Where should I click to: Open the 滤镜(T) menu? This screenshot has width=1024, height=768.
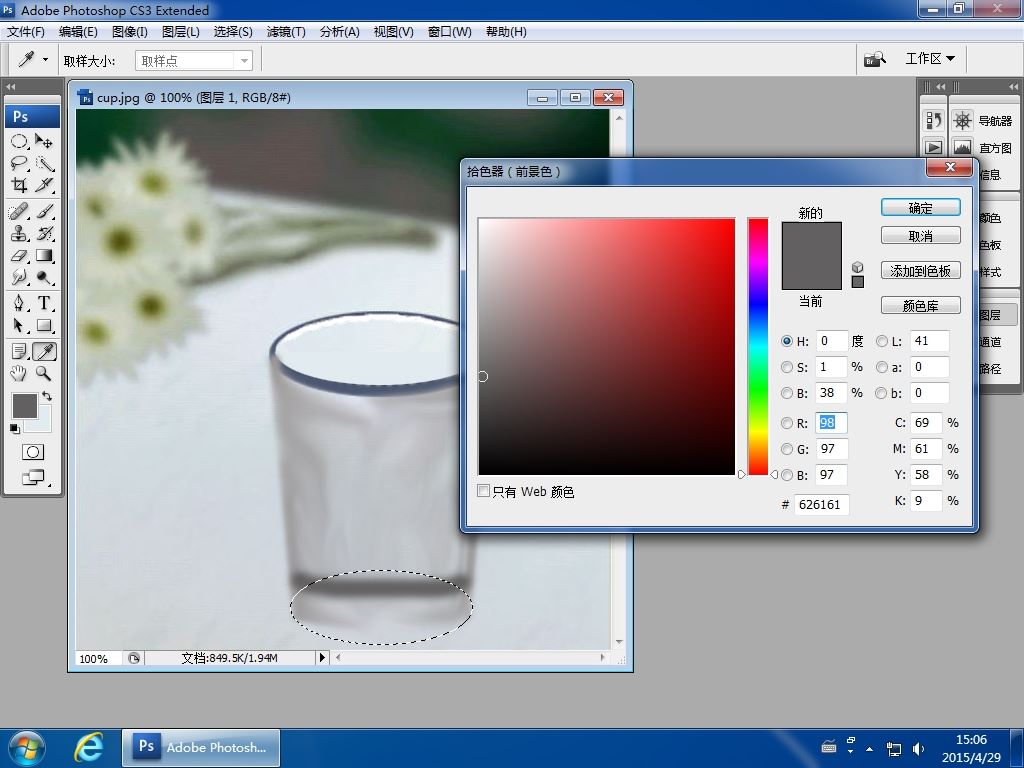(286, 31)
